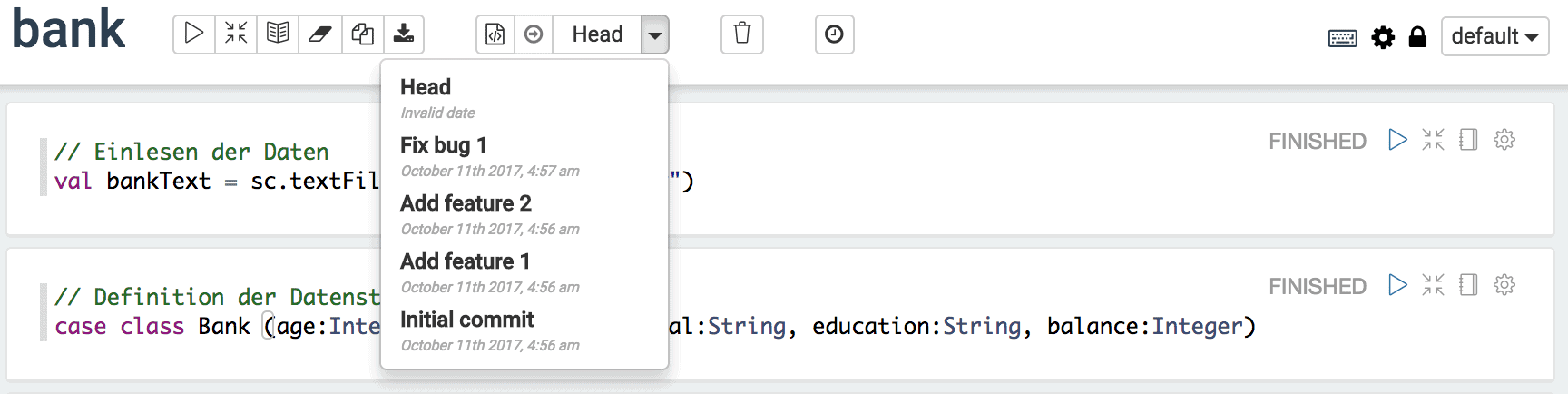Clear all output with the eraser icon

[x=320, y=34]
